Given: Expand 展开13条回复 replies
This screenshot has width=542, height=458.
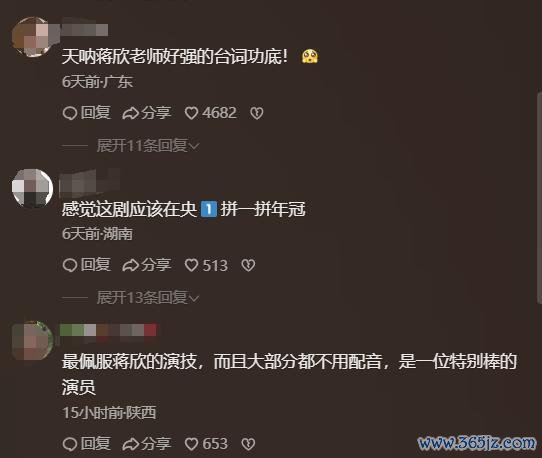Looking at the screenshot, I should click(148, 298).
